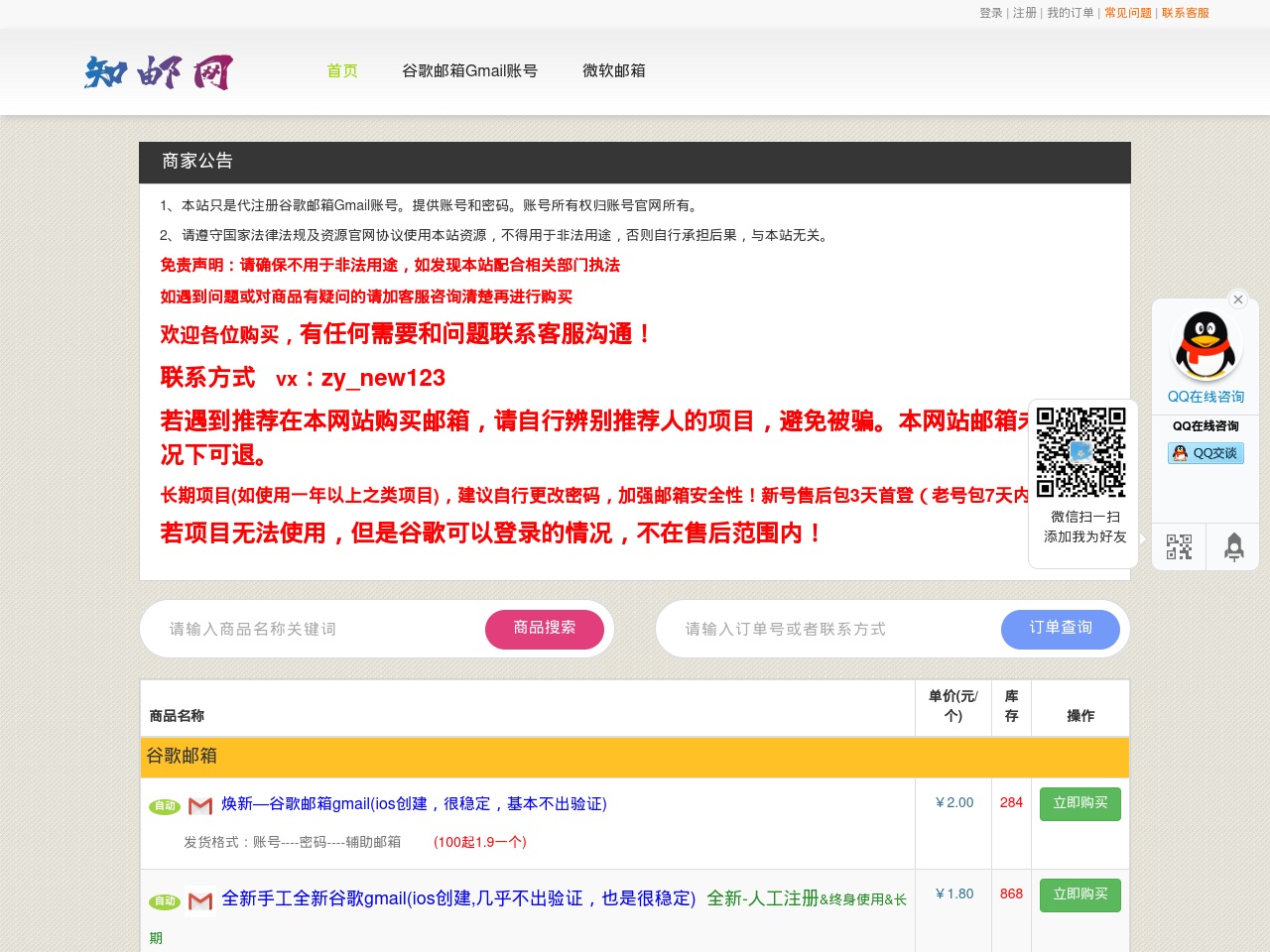The image size is (1270, 952).
Task: Open 我的订单 link
Action: [x=1071, y=13]
